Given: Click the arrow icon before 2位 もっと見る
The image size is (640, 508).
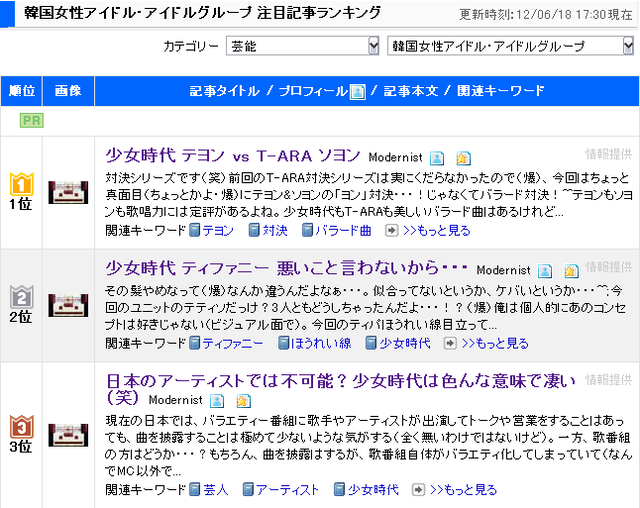Looking at the screenshot, I should click(450, 343).
